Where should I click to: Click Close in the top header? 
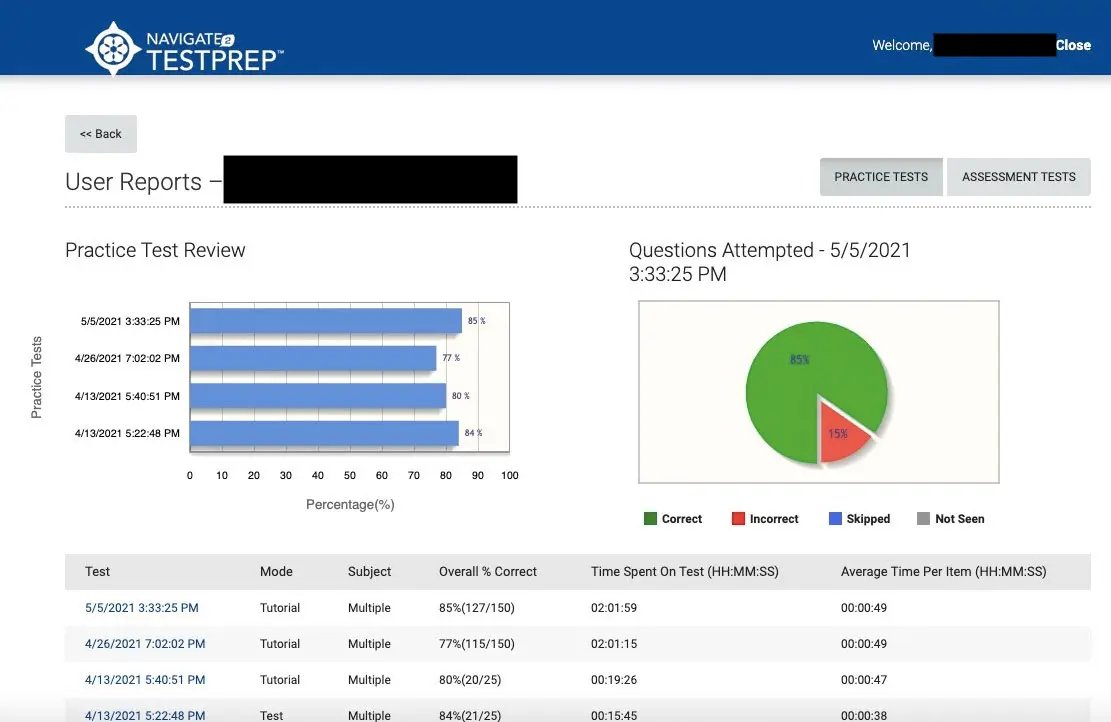point(1073,45)
